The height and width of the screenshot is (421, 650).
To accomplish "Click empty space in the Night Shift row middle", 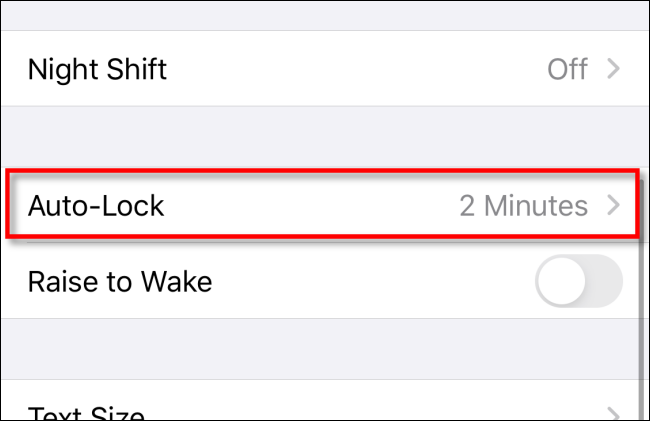I will [350, 70].
